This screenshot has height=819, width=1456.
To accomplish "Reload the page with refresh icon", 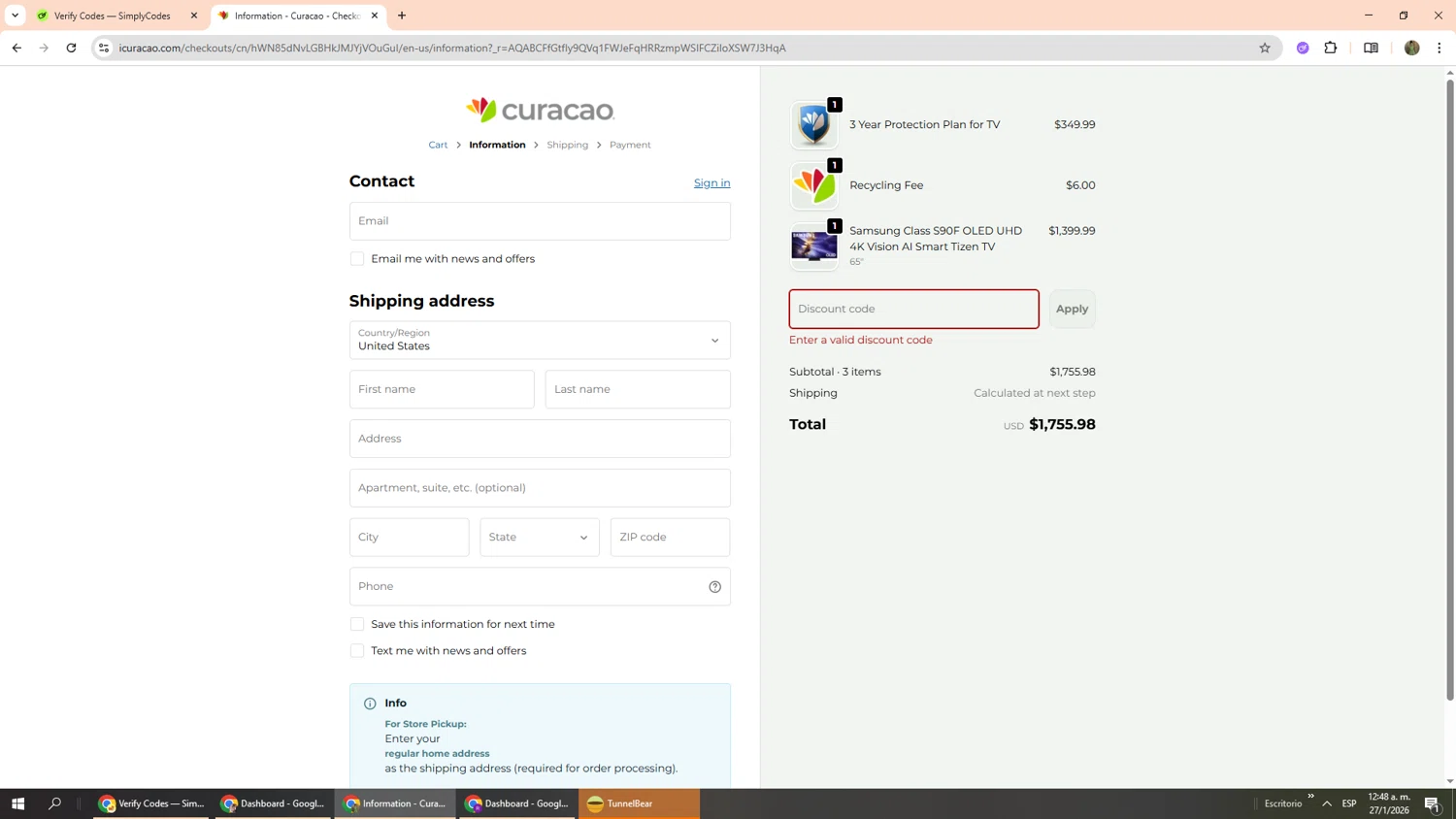I will tap(71, 48).
